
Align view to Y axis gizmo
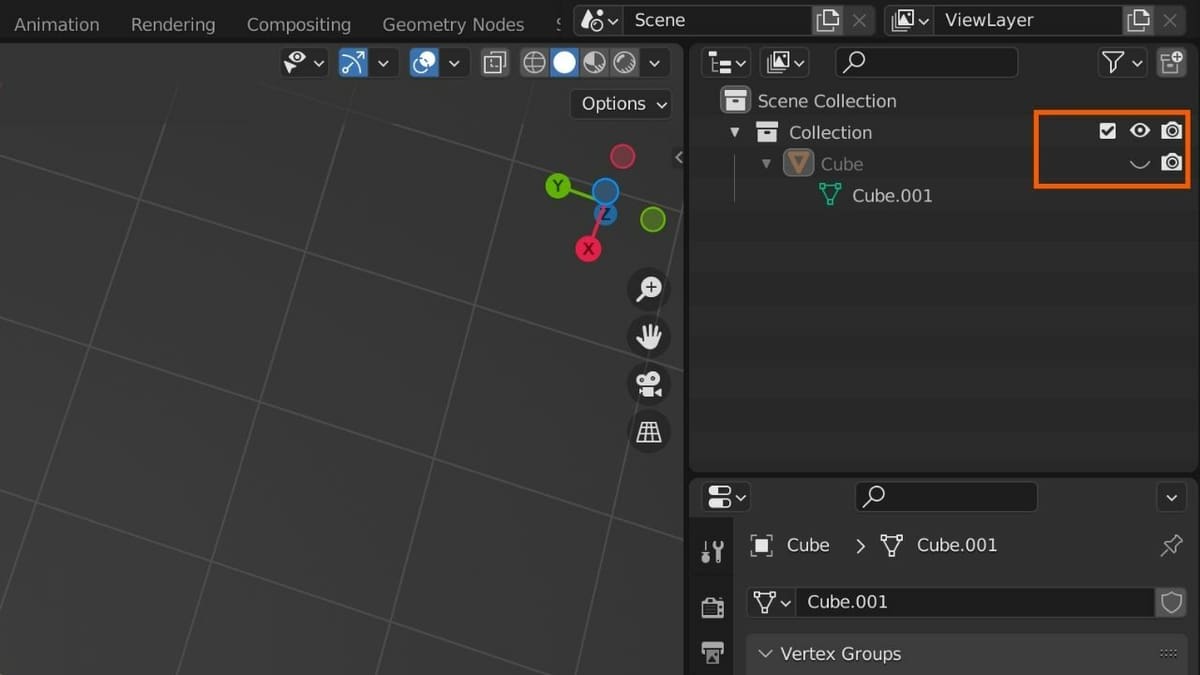(x=558, y=185)
